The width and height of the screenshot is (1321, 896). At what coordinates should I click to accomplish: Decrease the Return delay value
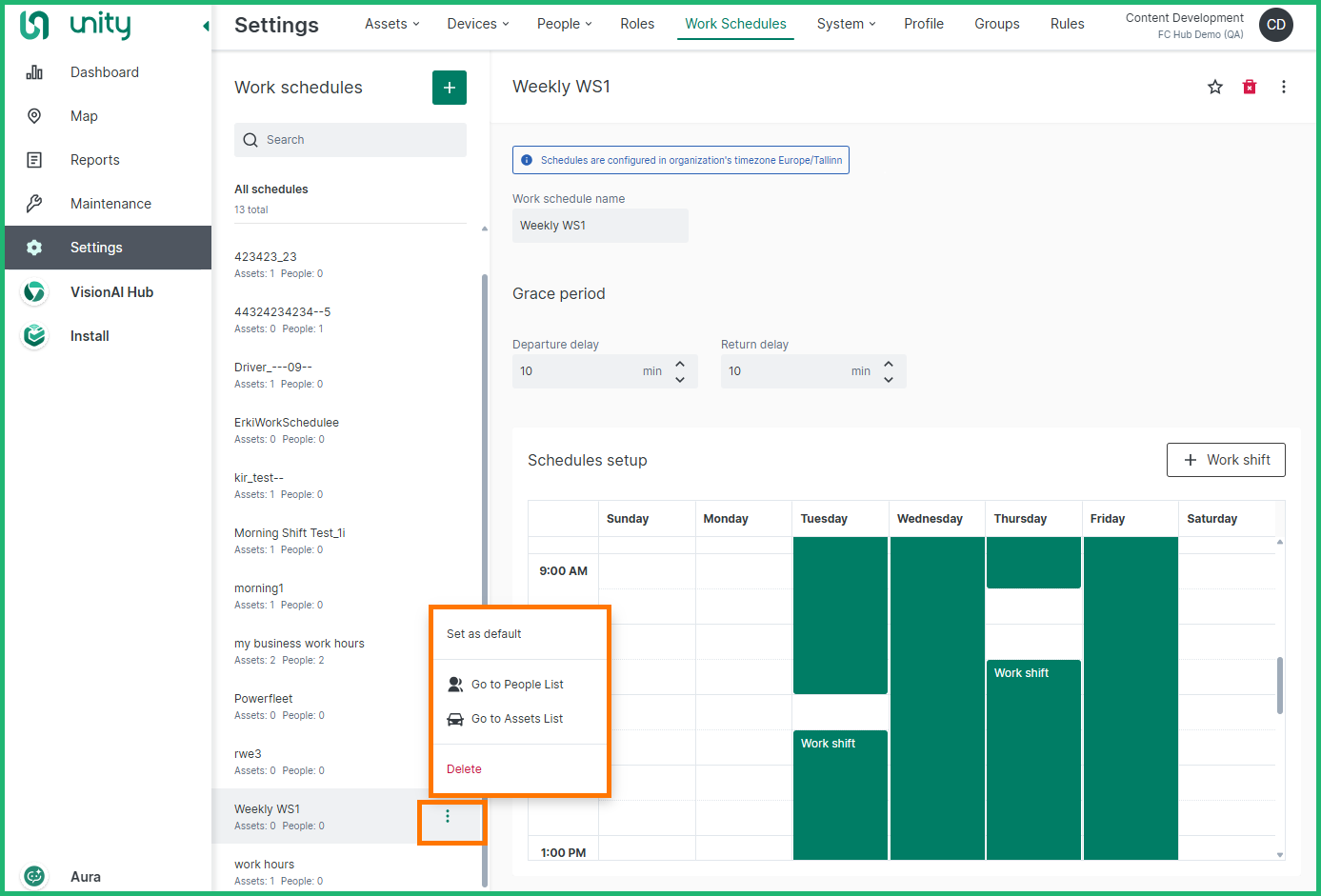(889, 379)
